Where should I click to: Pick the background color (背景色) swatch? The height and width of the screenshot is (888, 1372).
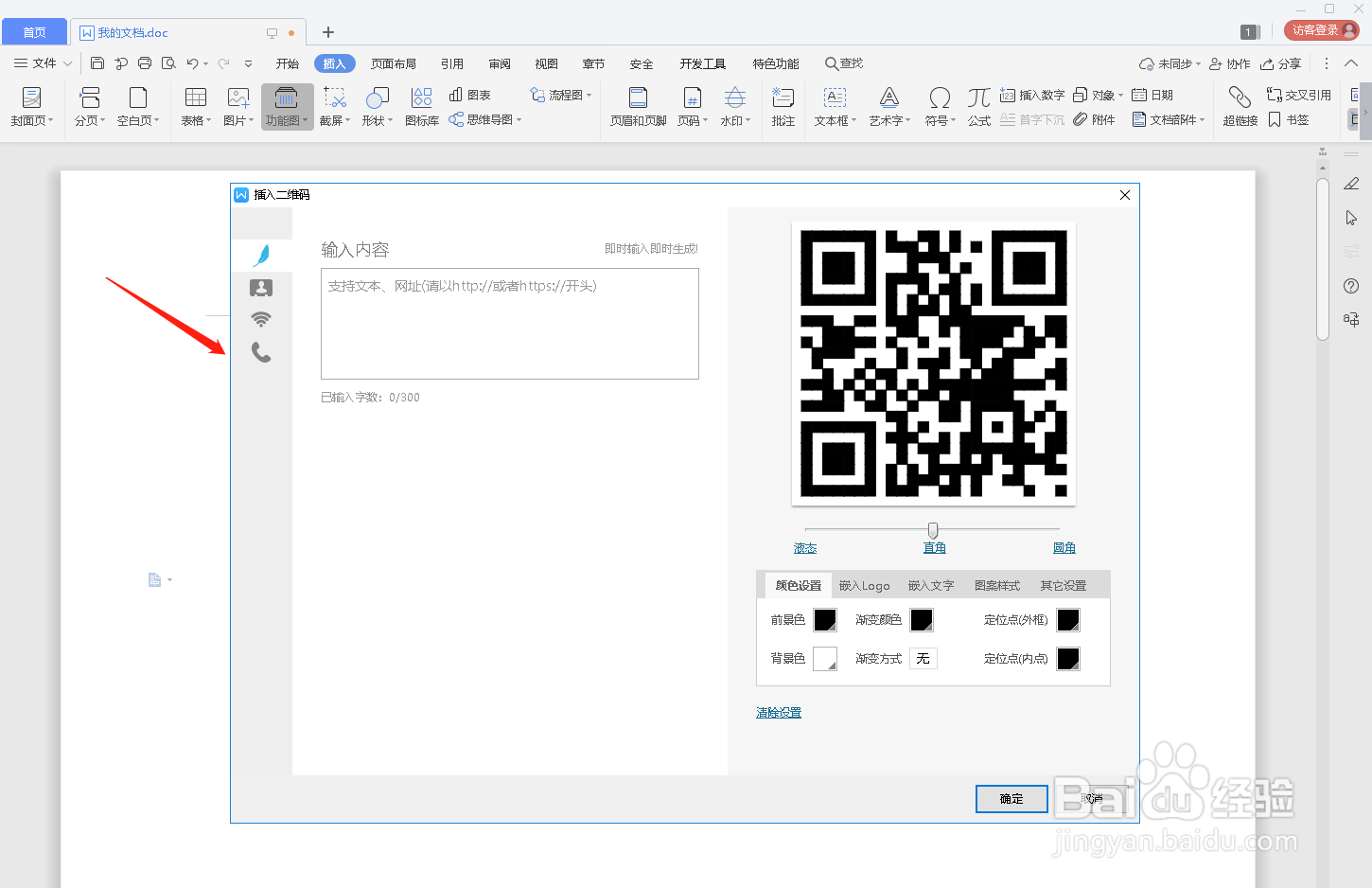pyautogui.click(x=825, y=659)
